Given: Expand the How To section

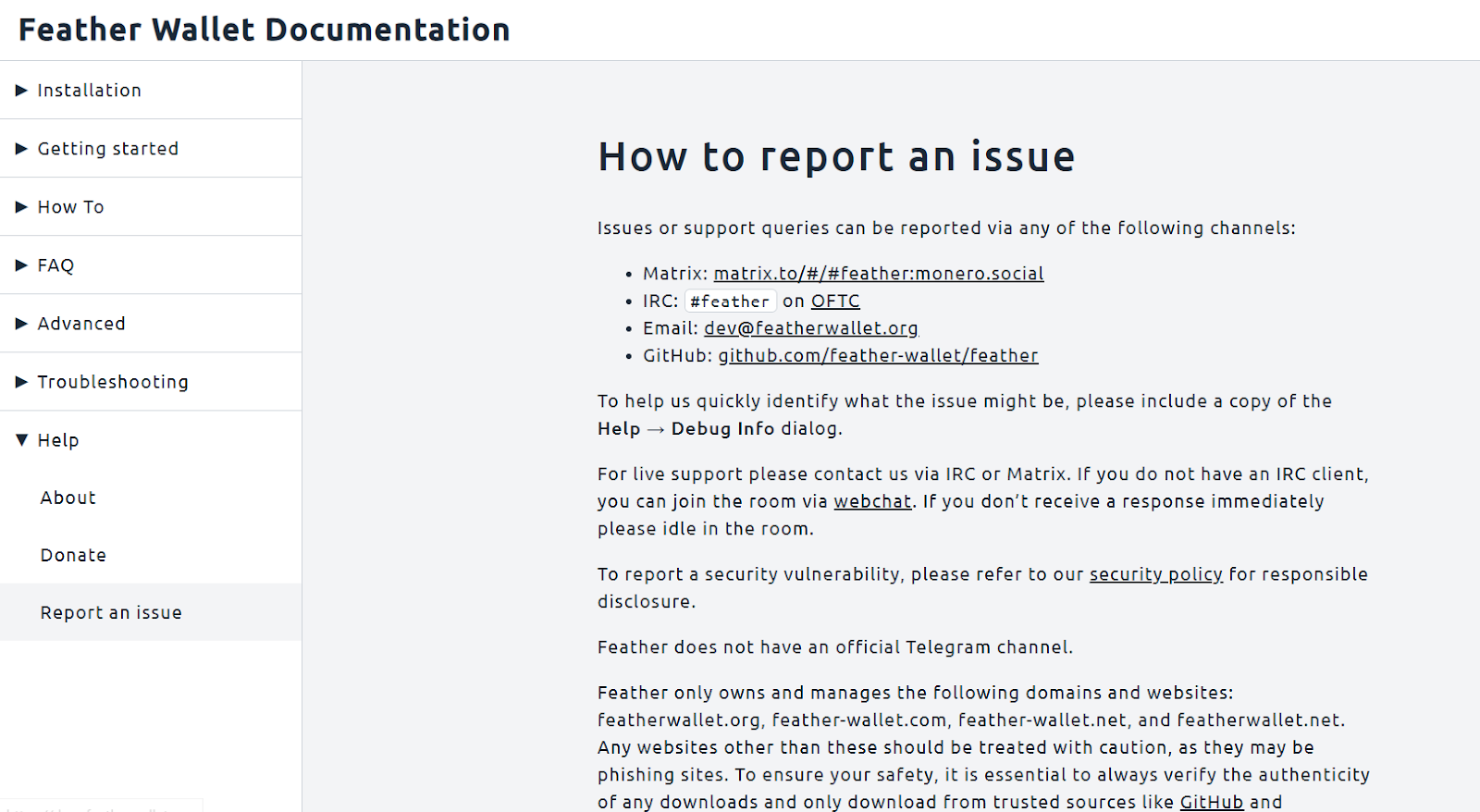Looking at the screenshot, I should [x=70, y=207].
